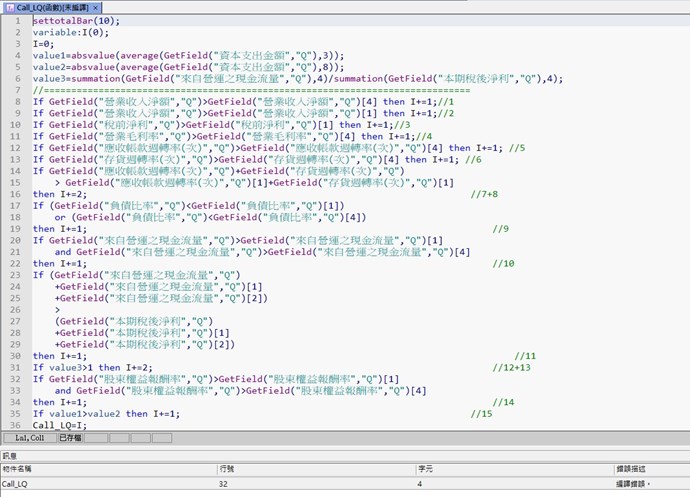Screen dimensions: 690x497
Task: Click line number 1 in the gutter
Action: click(17, 20)
